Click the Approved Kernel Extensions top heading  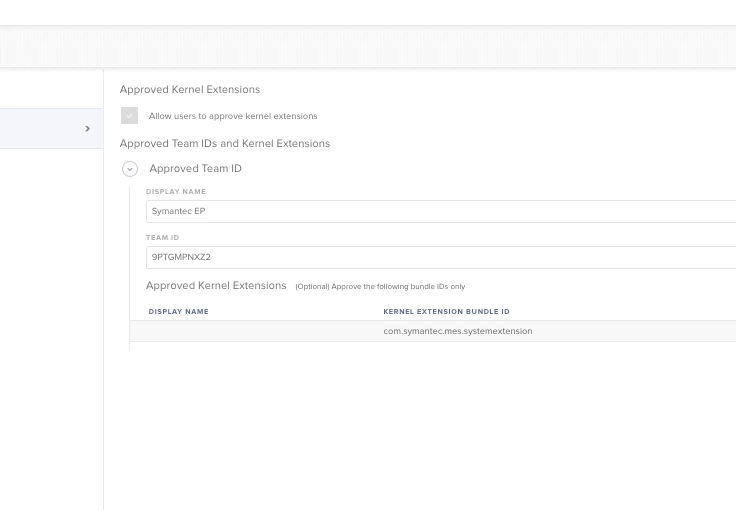190,90
